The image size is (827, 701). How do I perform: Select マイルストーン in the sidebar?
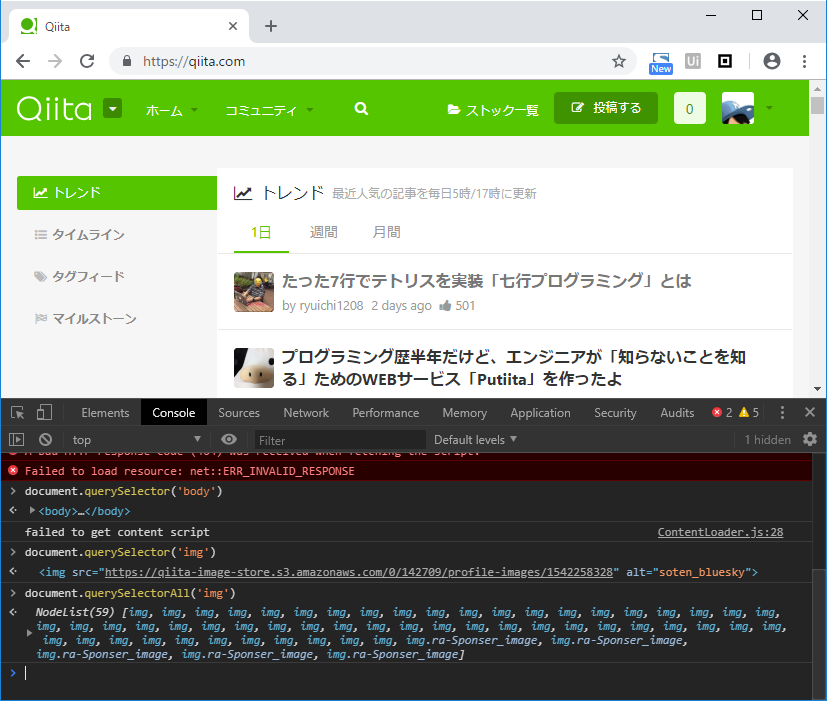85,319
